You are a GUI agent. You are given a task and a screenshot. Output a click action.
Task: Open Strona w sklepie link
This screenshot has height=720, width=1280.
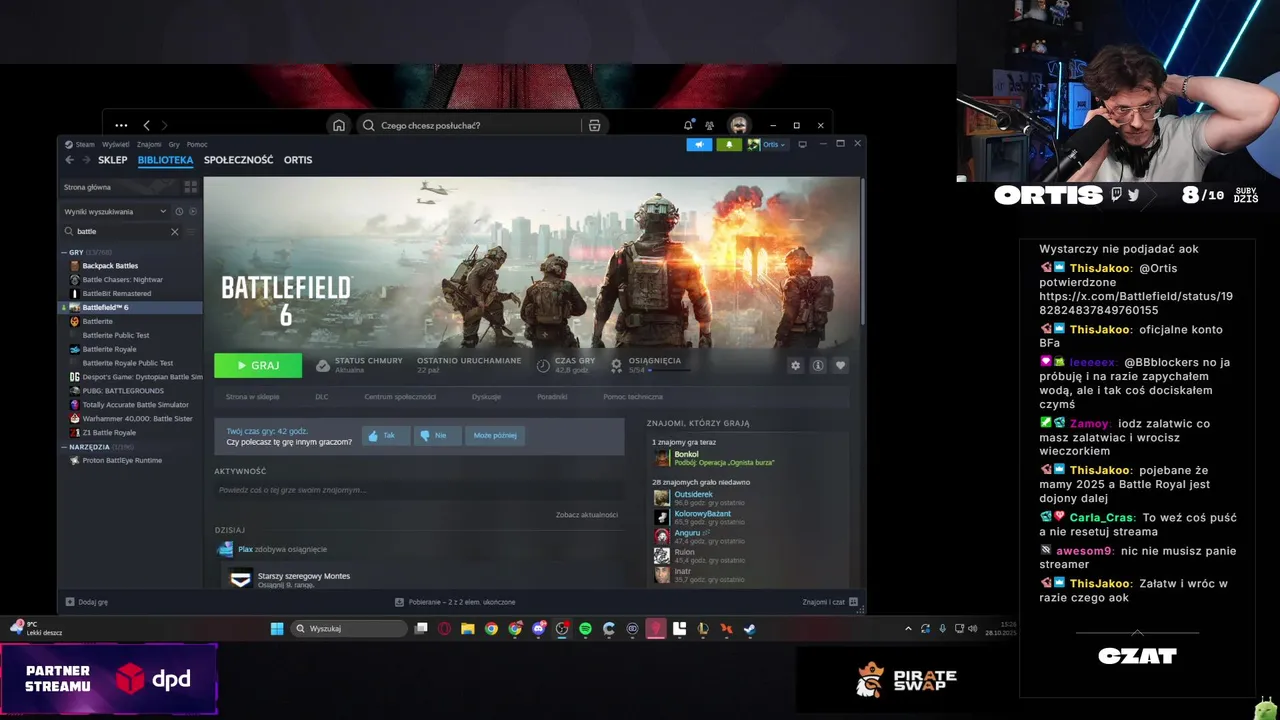click(252, 397)
